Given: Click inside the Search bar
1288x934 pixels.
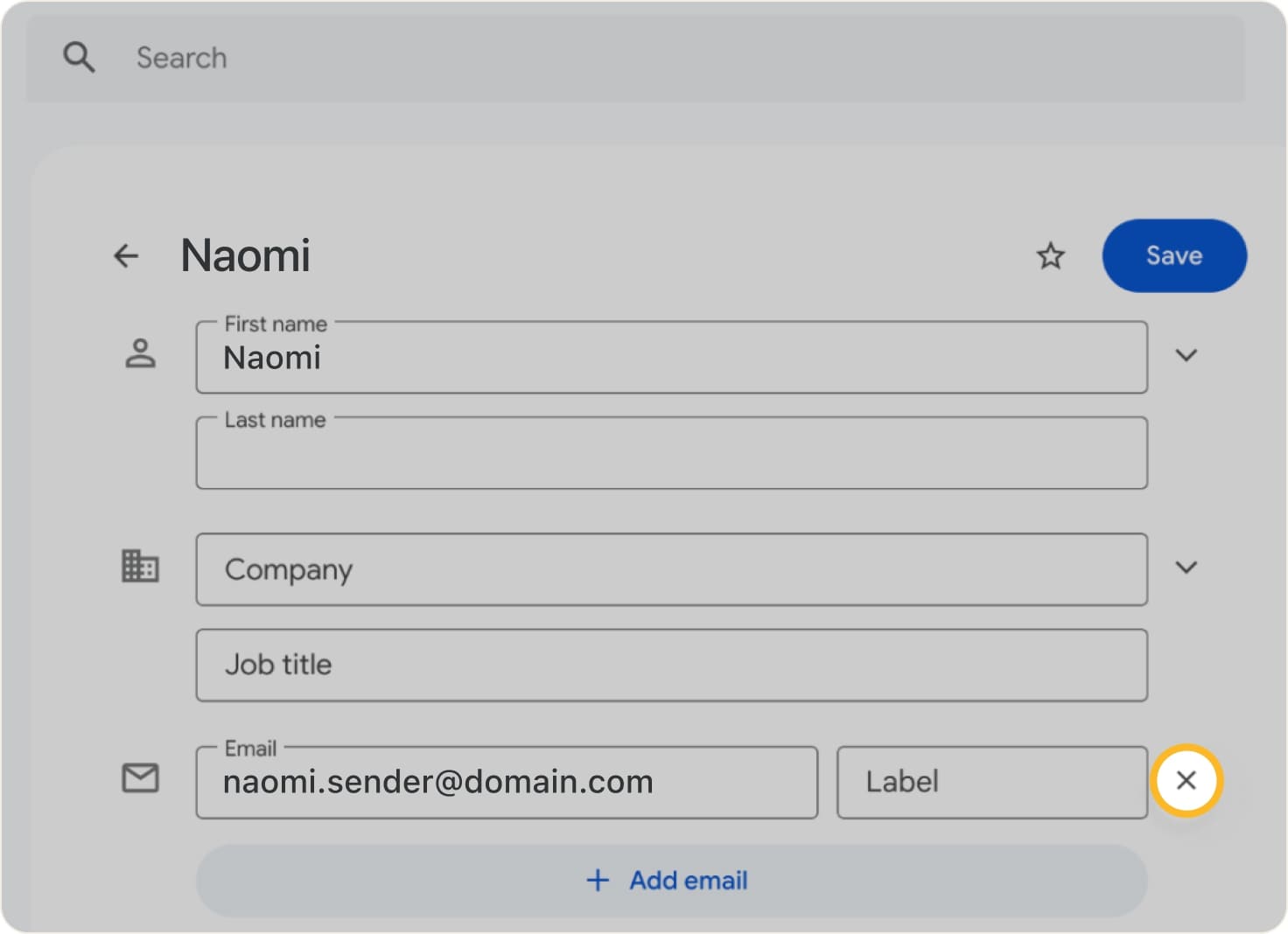Looking at the screenshot, I should pos(350,56).
